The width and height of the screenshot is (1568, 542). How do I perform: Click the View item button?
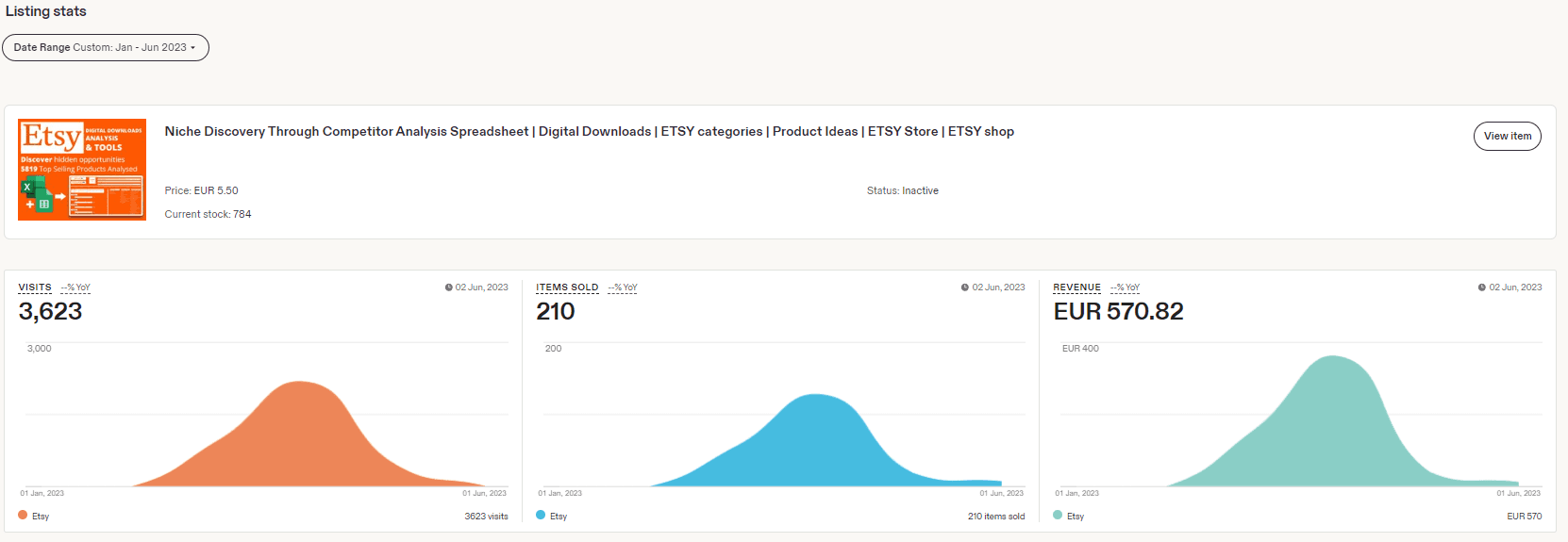[1507, 136]
